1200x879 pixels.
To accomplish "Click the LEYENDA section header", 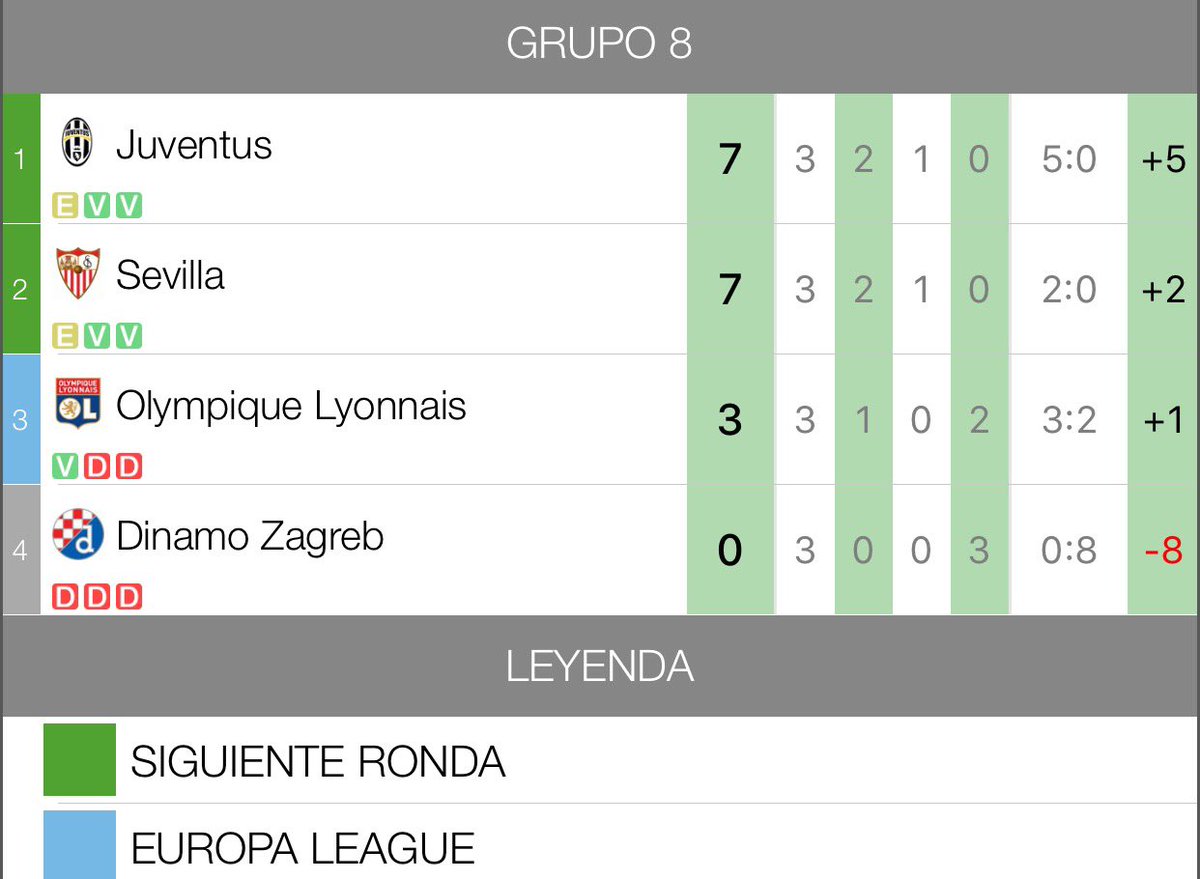I will click(600, 666).
